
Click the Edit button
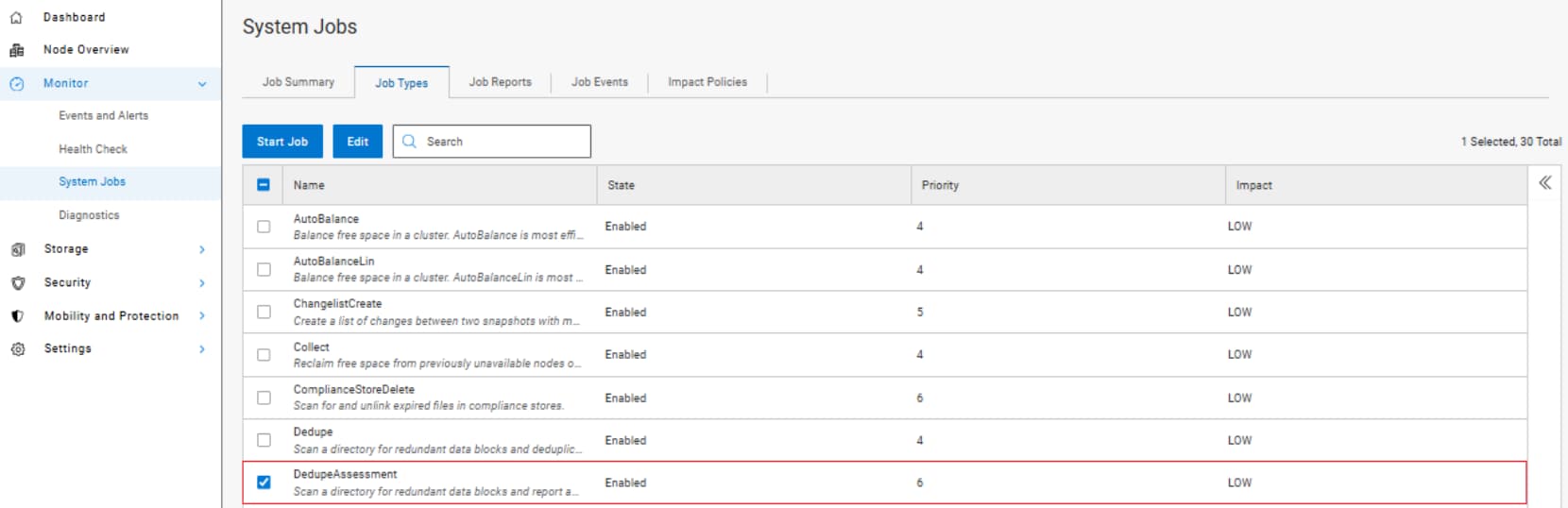coord(358,142)
